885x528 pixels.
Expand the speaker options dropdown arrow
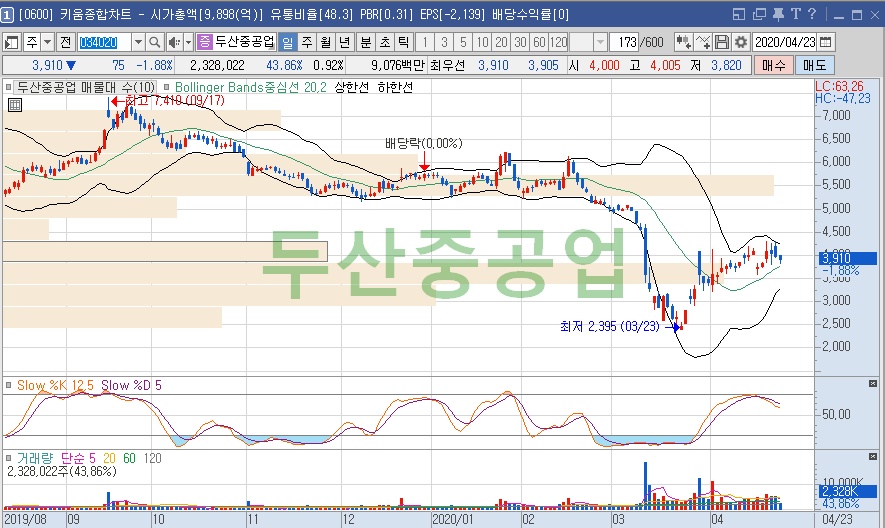[189, 42]
